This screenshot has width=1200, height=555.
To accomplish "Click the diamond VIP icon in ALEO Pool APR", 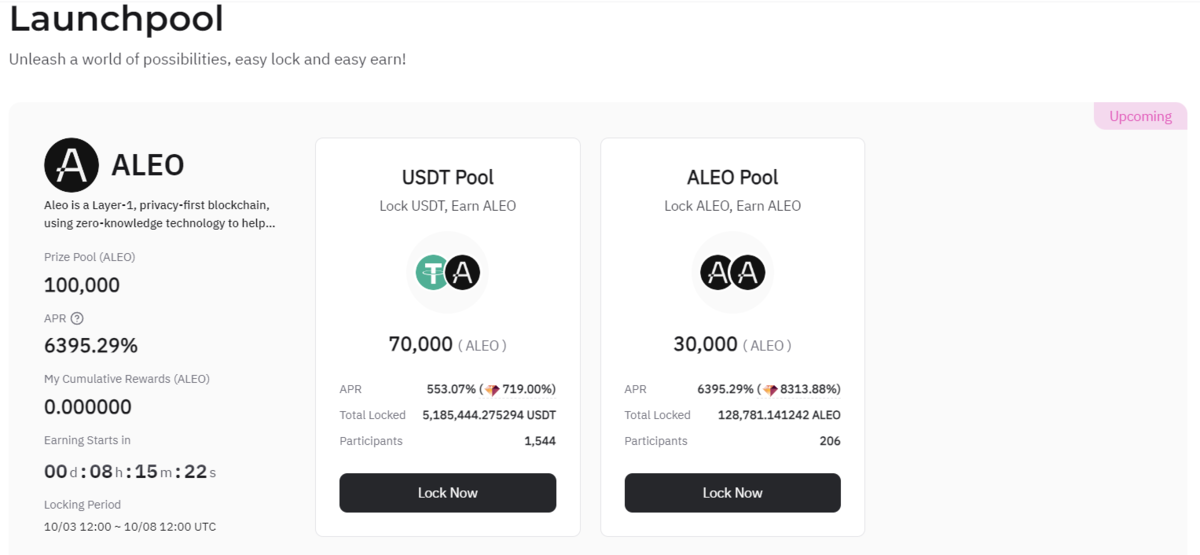I will coord(770,390).
